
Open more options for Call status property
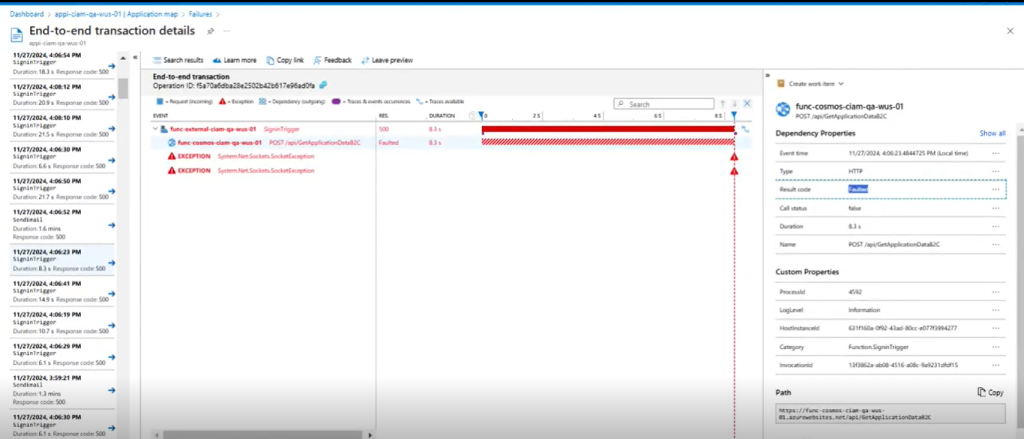[995, 208]
